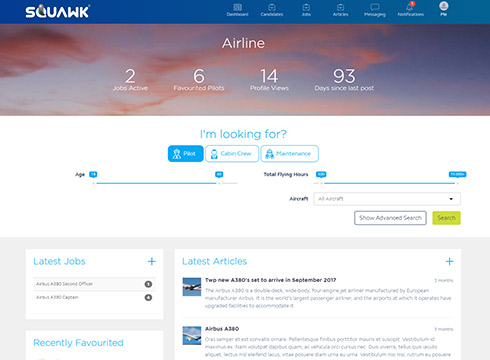Click the Me profile avatar
Viewport: 490px width, 360px height.
coord(444,6)
